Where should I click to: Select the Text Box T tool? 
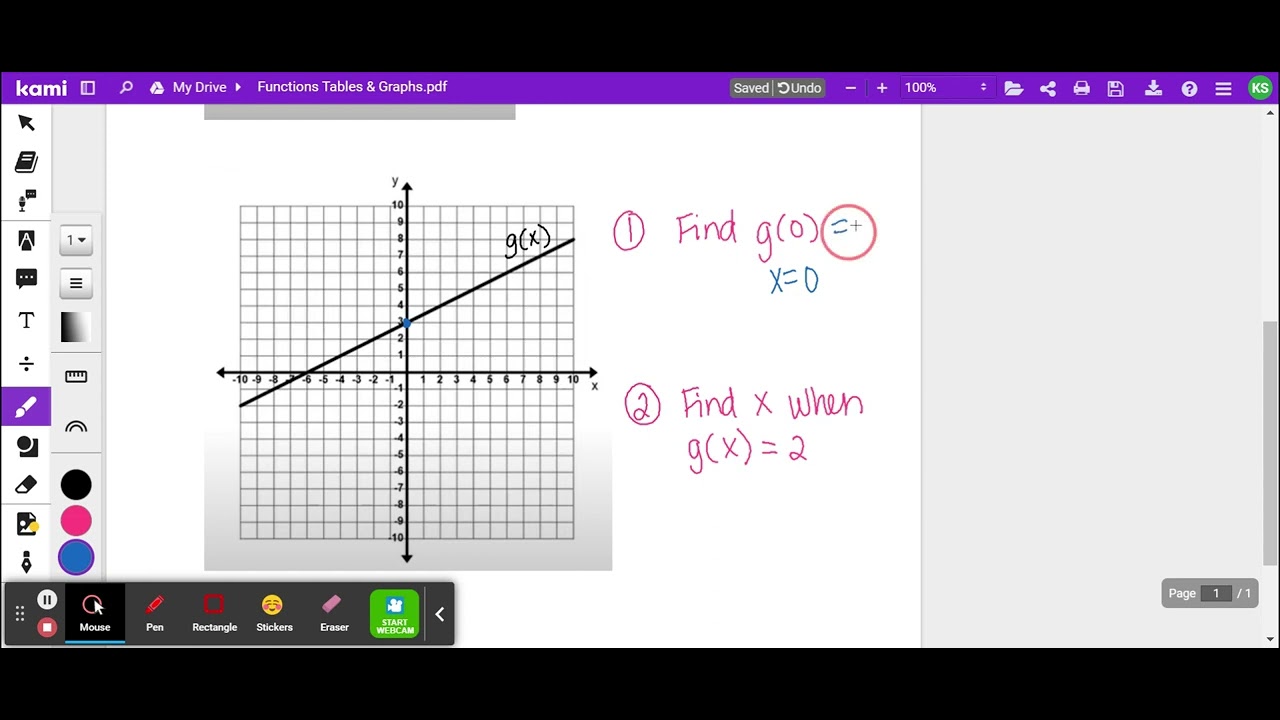(26, 321)
